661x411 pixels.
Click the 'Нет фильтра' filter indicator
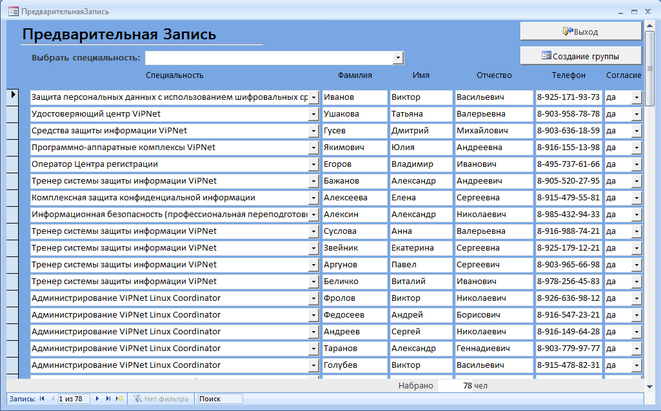(x=160, y=399)
